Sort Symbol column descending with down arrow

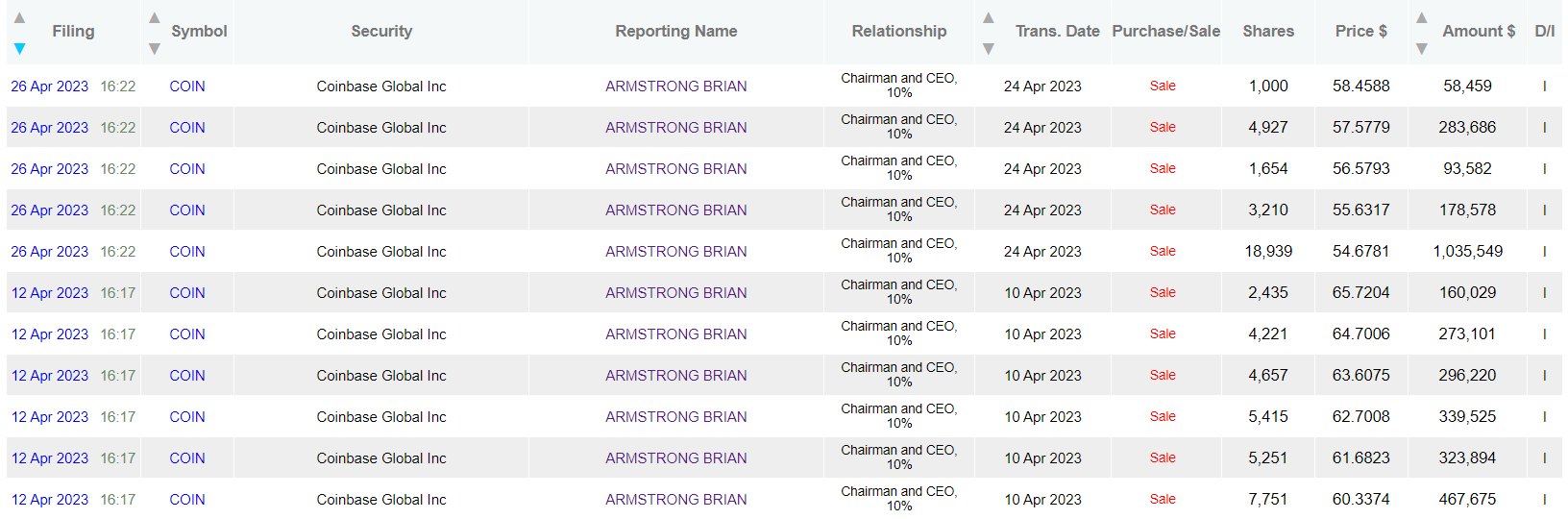tap(154, 48)
